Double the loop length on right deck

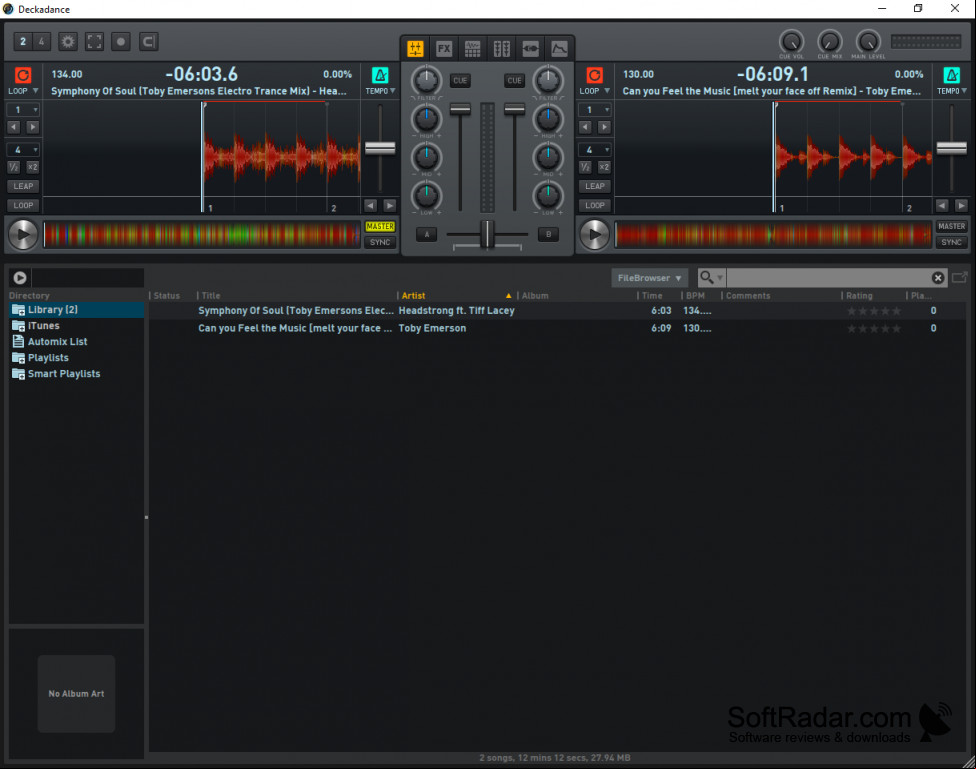[604, 167]
